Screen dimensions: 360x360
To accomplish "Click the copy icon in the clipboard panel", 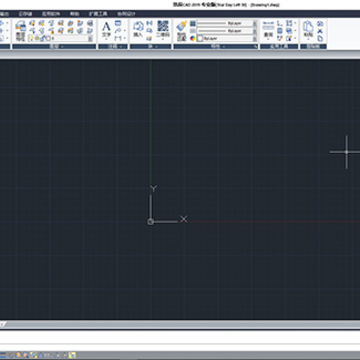I will (x=320, y=38).
